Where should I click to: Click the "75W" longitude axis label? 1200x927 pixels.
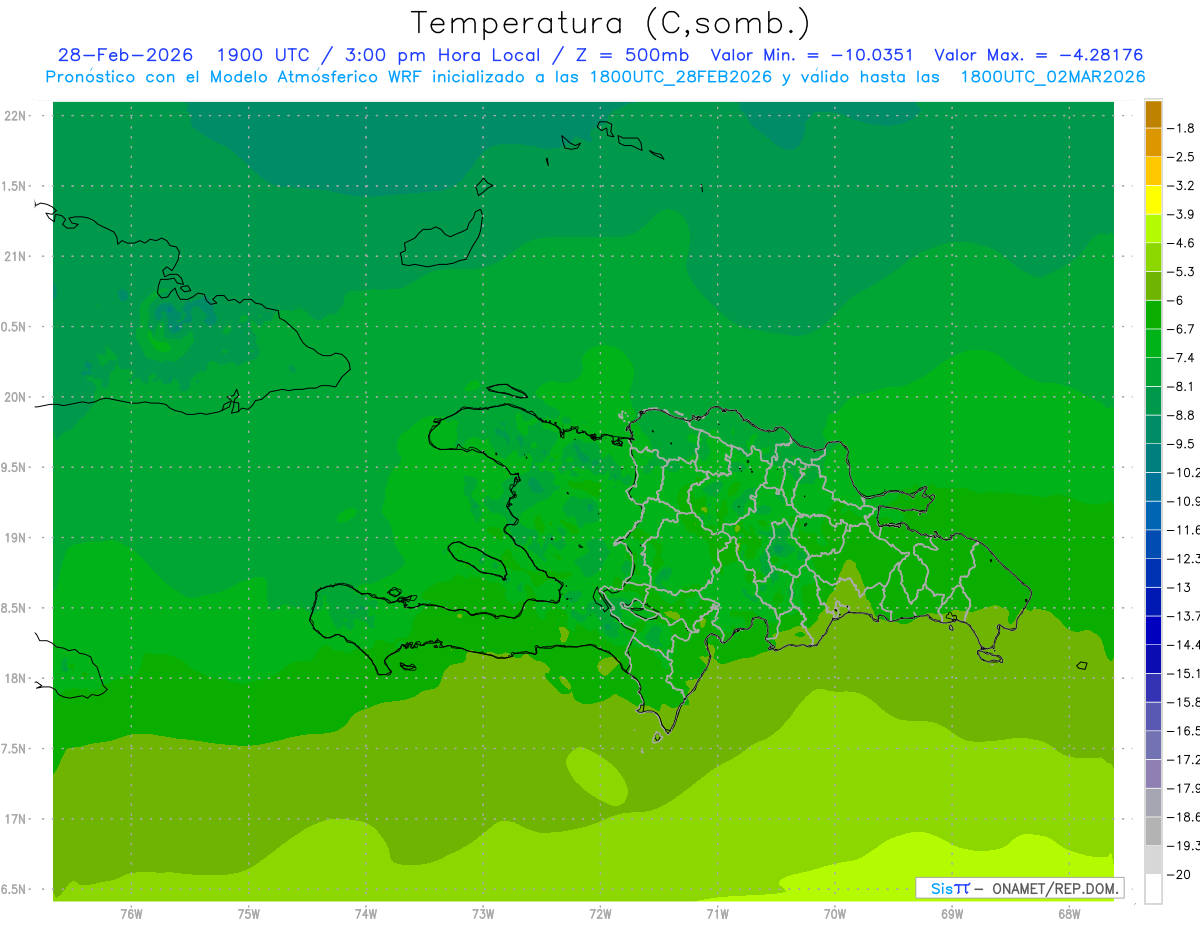coord(248,914)
